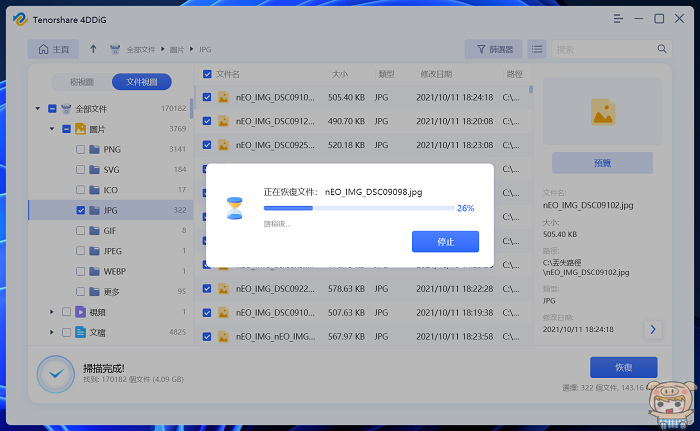Screen dimensions: 700x431
Task: Click the search magnifier icon
Action: (x=662, y=49)
